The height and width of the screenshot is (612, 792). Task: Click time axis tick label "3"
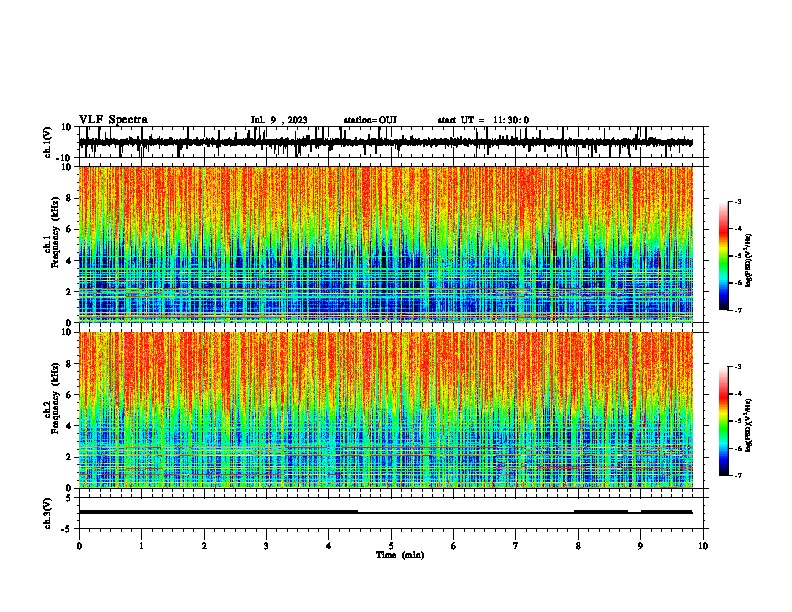[266, 546]
